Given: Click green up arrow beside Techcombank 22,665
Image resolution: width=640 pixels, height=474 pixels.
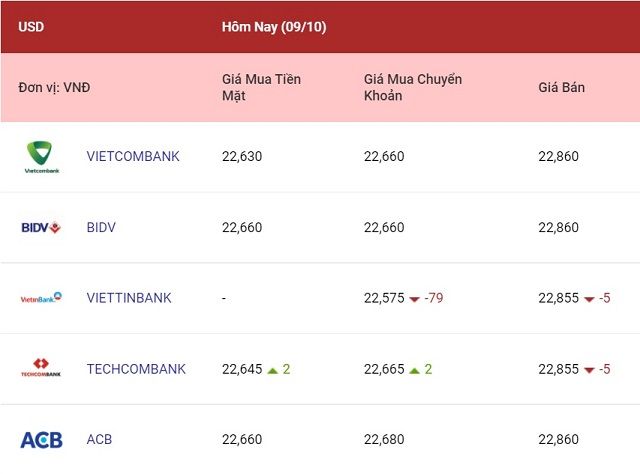Looking at the screenshot, I should (x=414, y=370).
